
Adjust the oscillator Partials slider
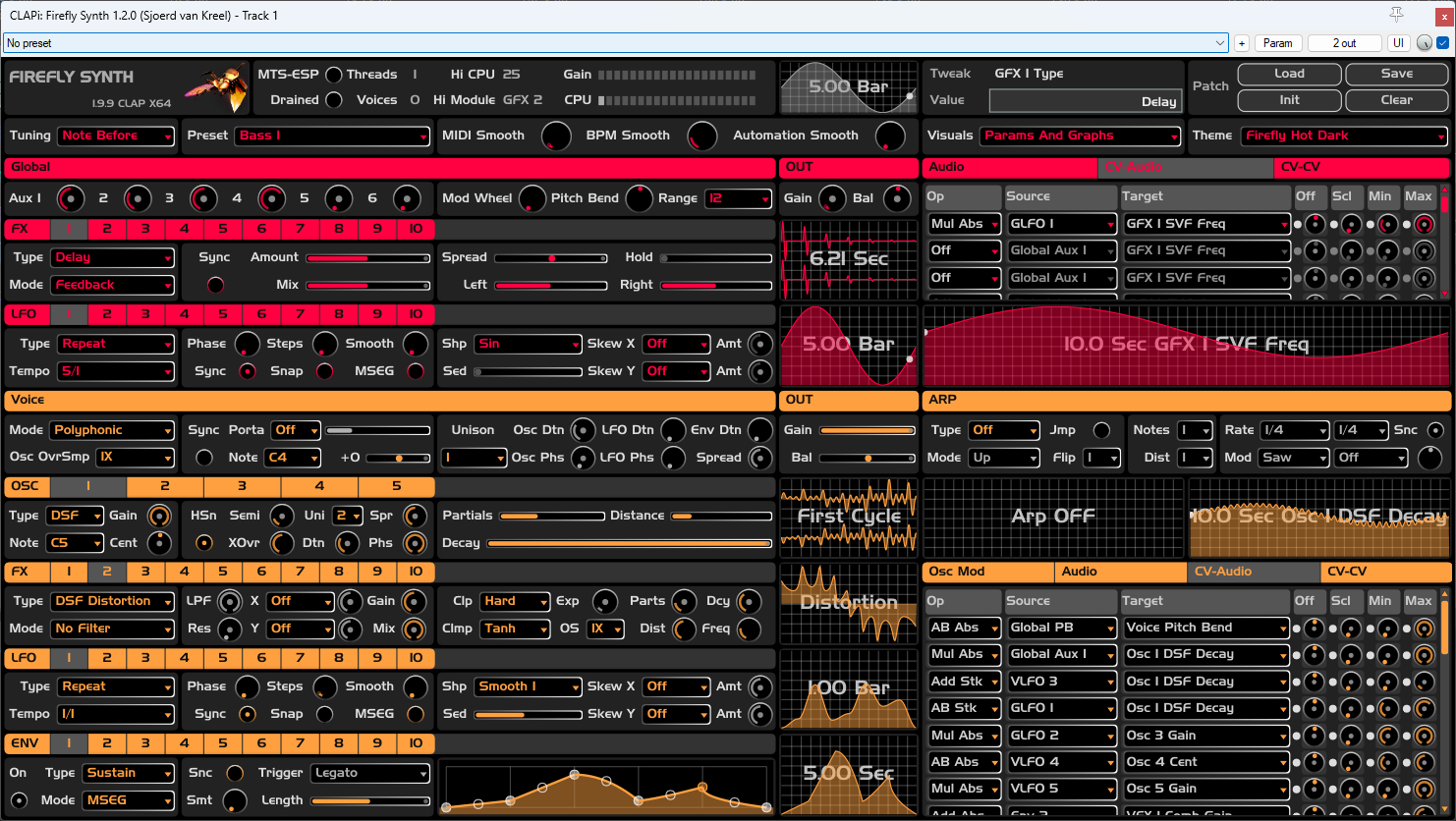point(552,516)
